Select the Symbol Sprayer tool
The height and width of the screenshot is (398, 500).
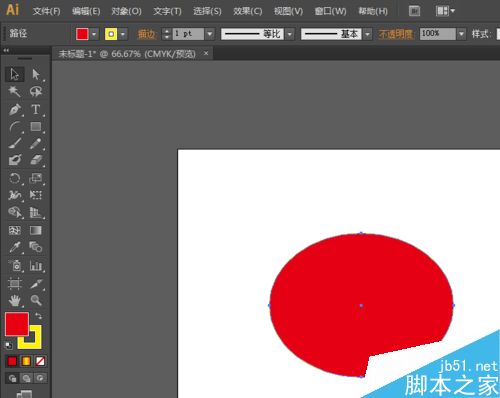point(15,266)
